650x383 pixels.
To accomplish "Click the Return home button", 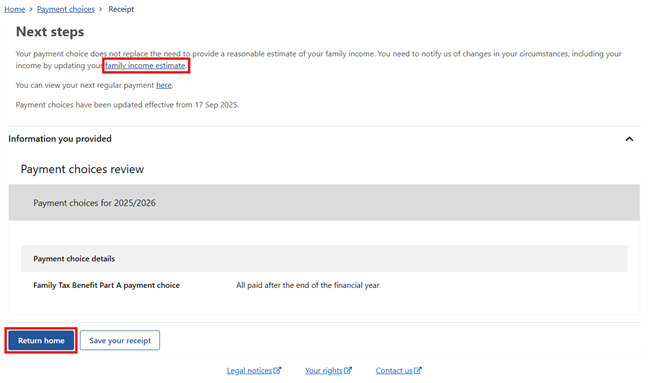I will tap(41, 340).
